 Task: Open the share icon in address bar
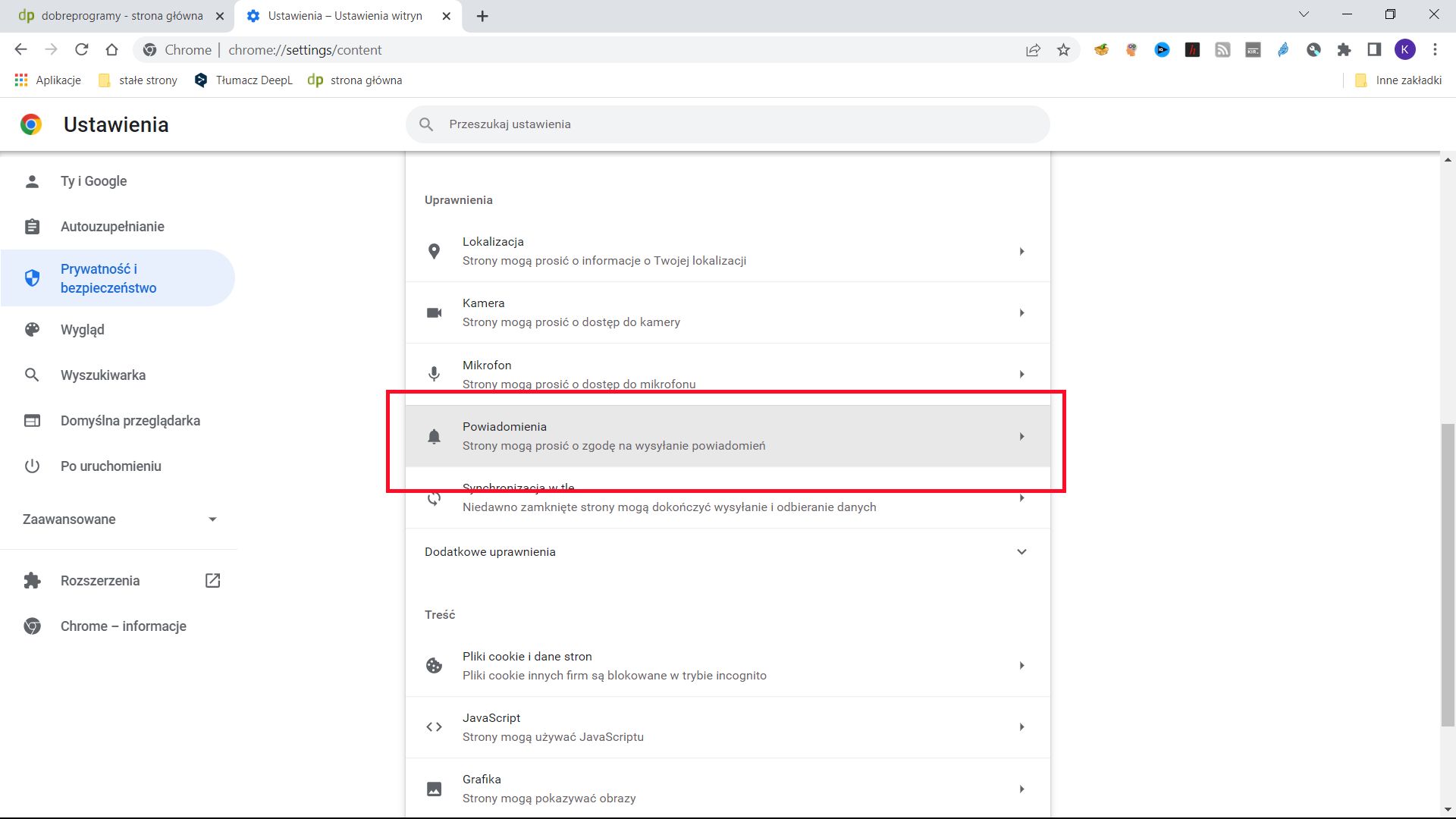(x=1033, y=49)
